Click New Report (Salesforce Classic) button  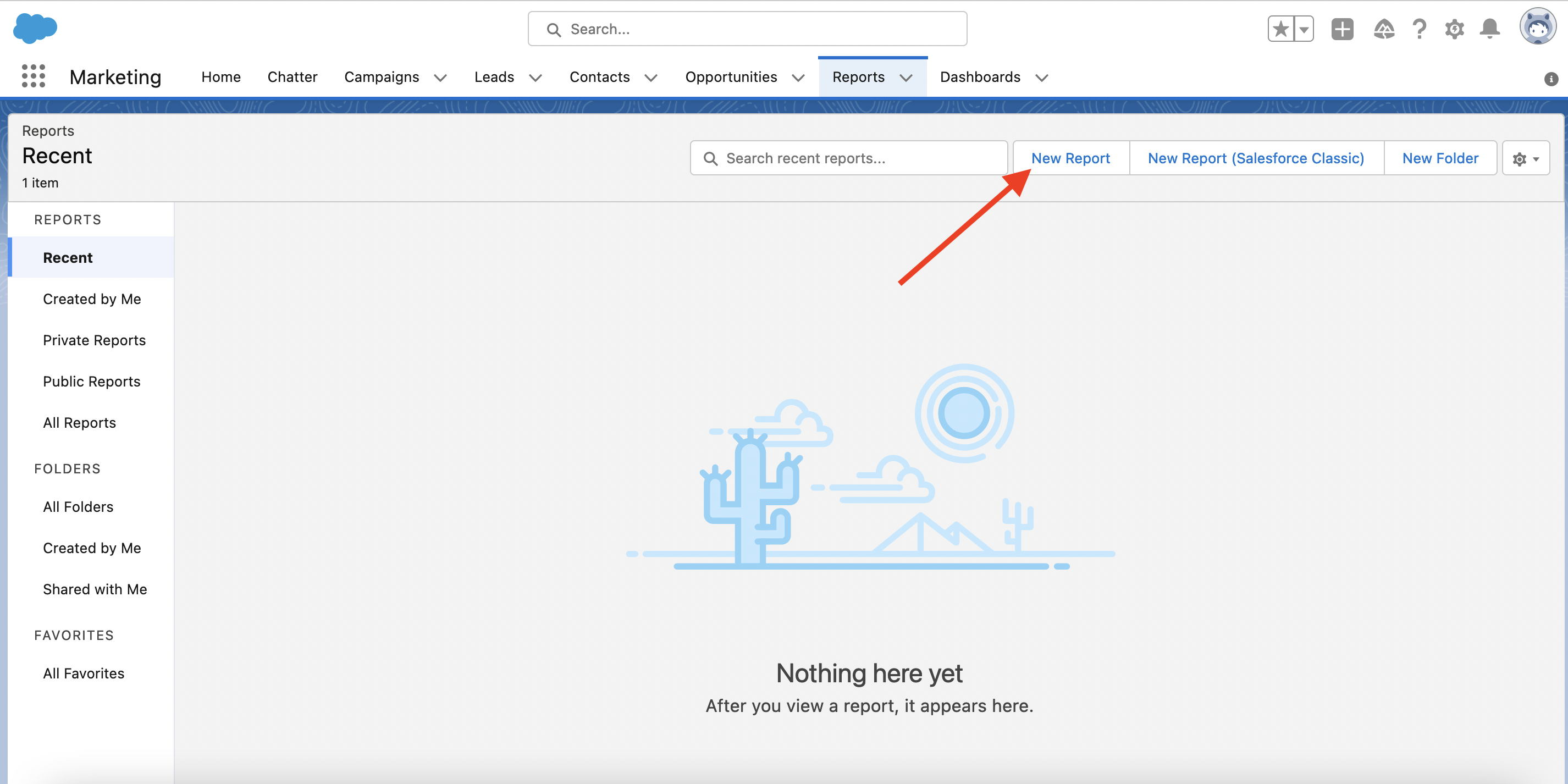(1256, 158)
